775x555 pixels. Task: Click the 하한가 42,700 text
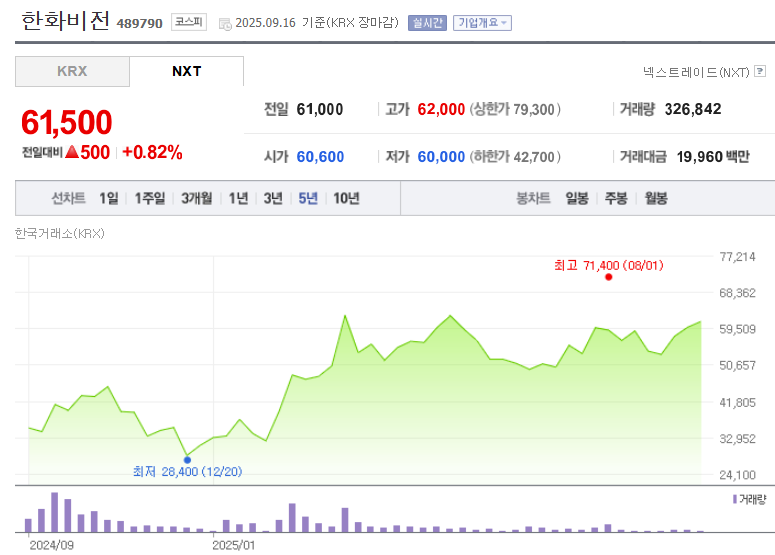pyautogui.click(x=515, y=157)
